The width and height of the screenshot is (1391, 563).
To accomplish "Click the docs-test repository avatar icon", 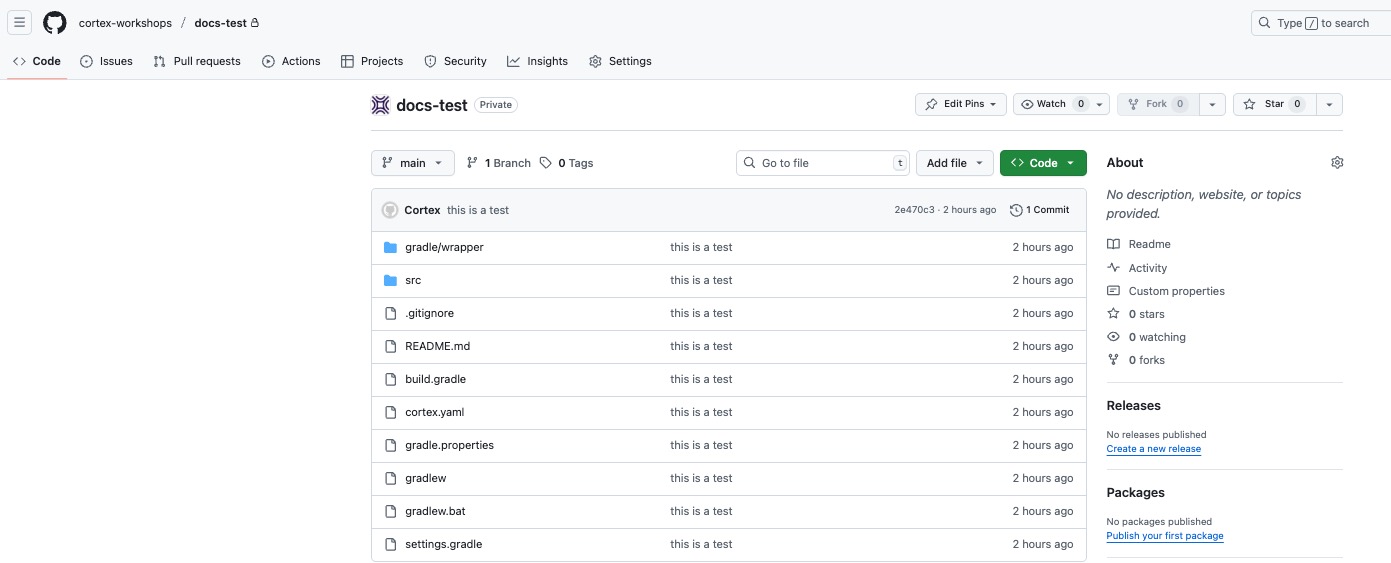I will (x=380, y=104).
